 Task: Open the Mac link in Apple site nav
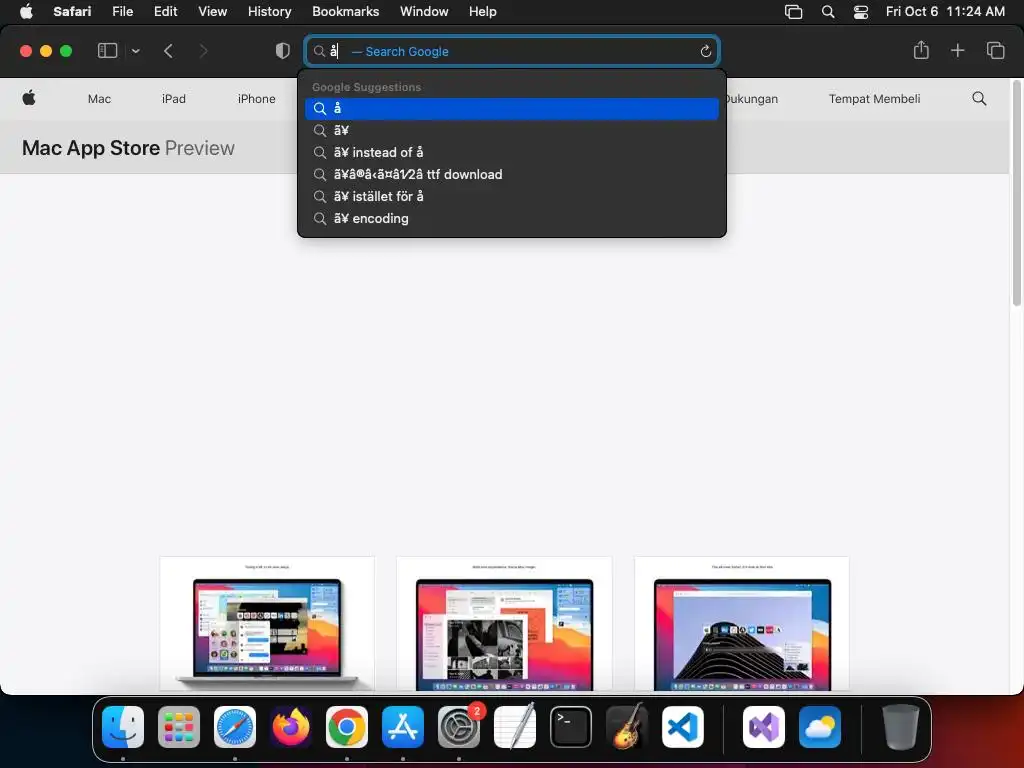click(99, 99)
